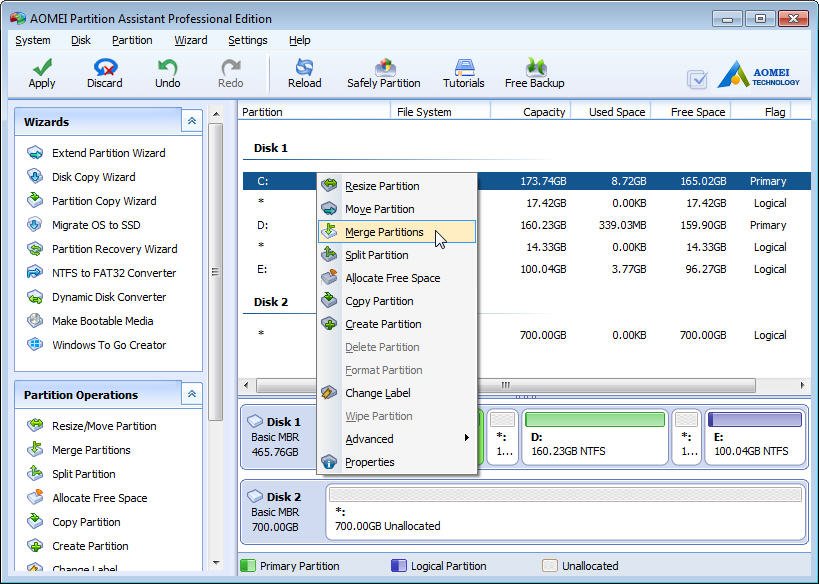819x584 pixels.
Task: Click the Redo arrow icon
Action: click(230, 67)
